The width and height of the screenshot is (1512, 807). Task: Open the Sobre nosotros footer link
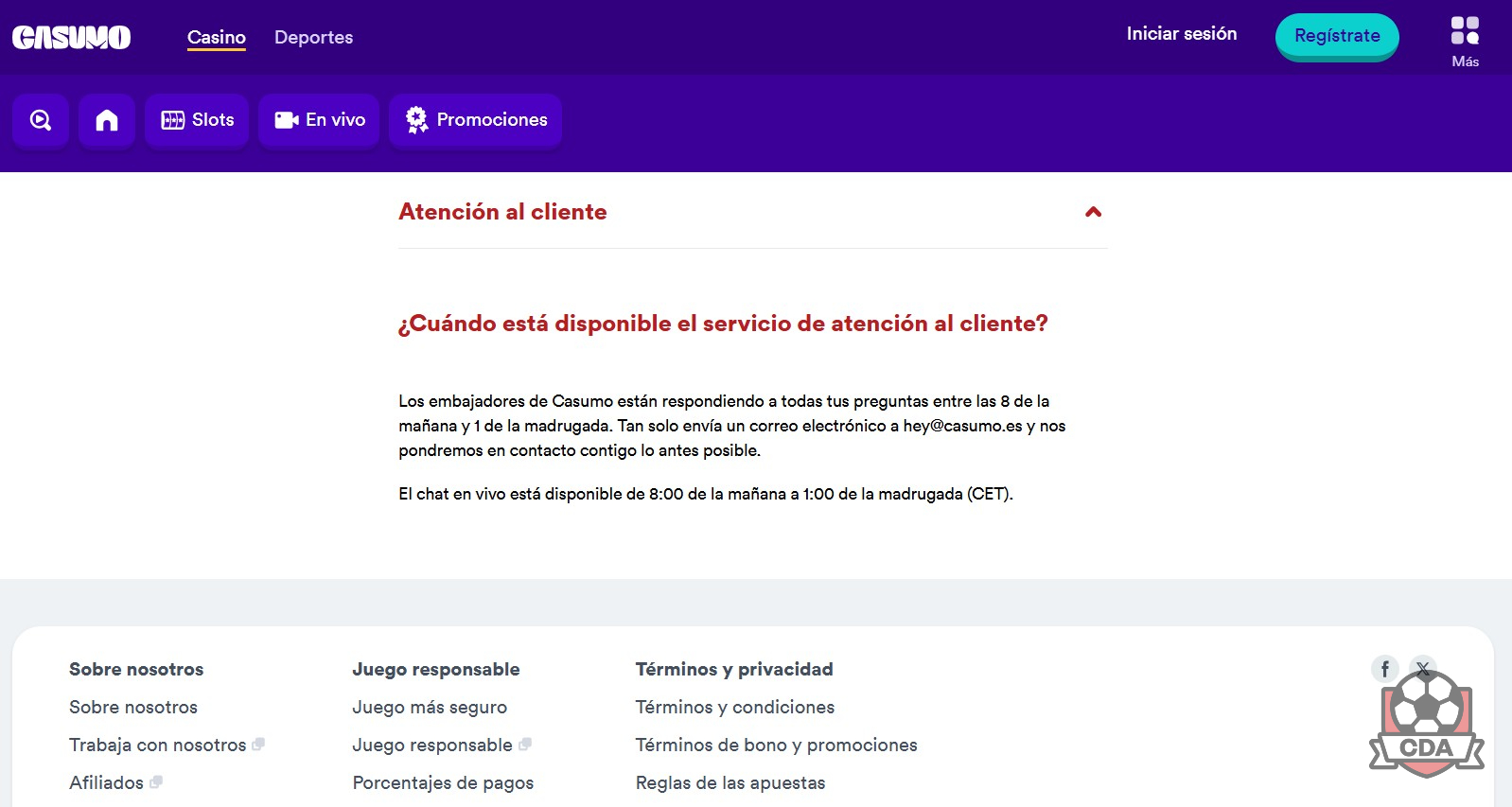[x=133, y=707]
